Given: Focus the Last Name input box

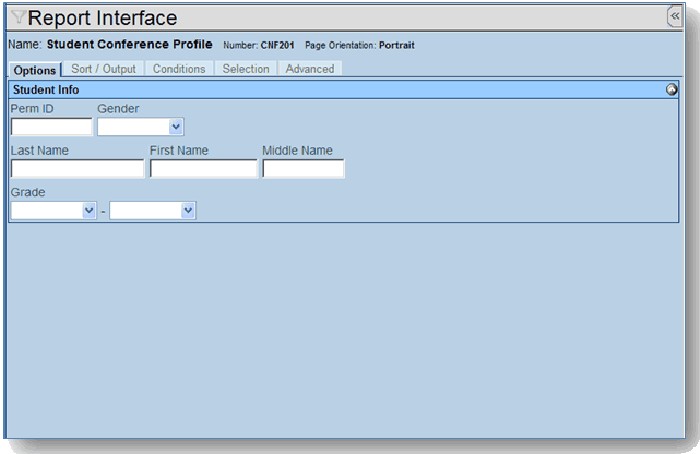Looking at the screenshot, I should (x=77, y=169).
